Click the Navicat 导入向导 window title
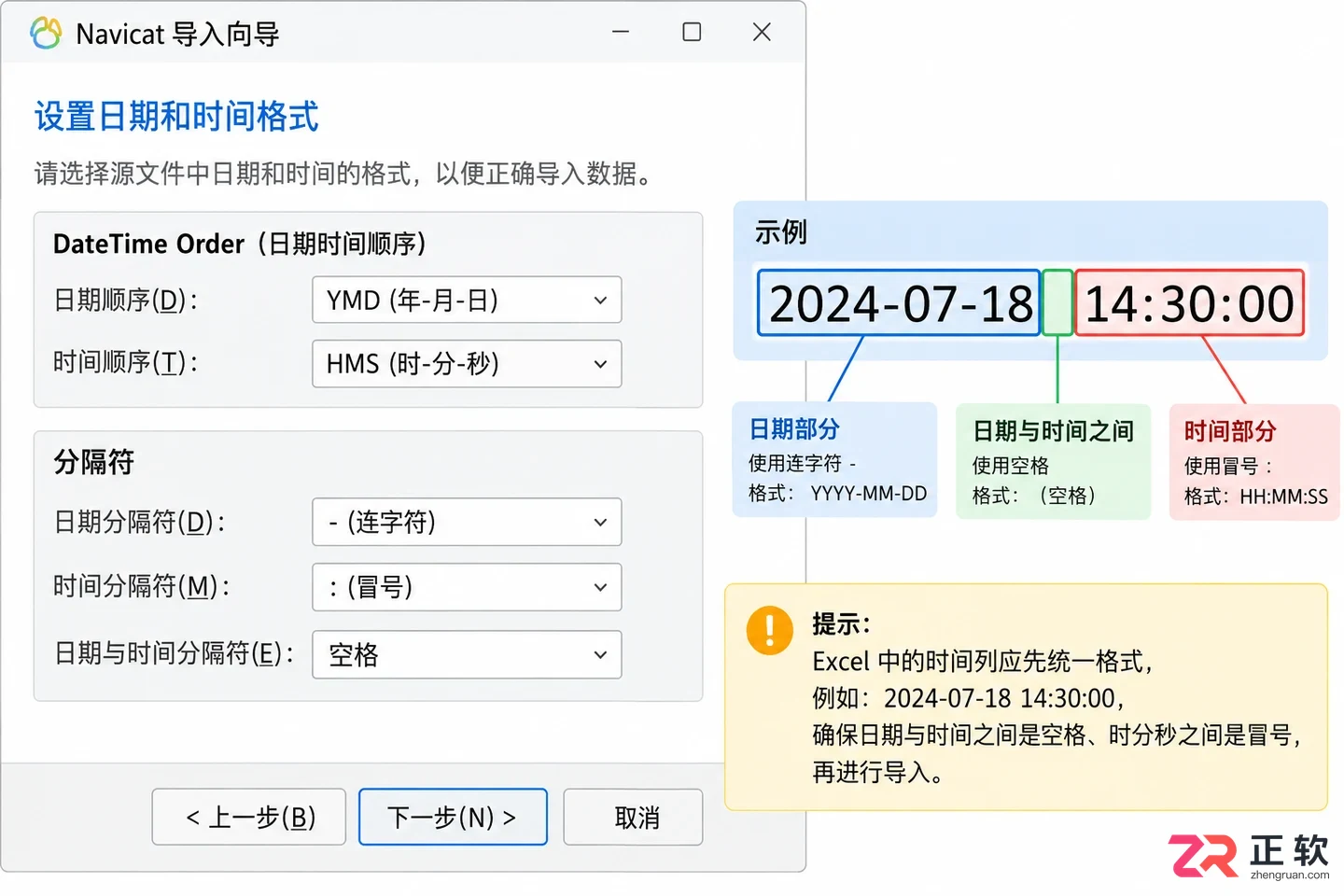 [177, 35]
